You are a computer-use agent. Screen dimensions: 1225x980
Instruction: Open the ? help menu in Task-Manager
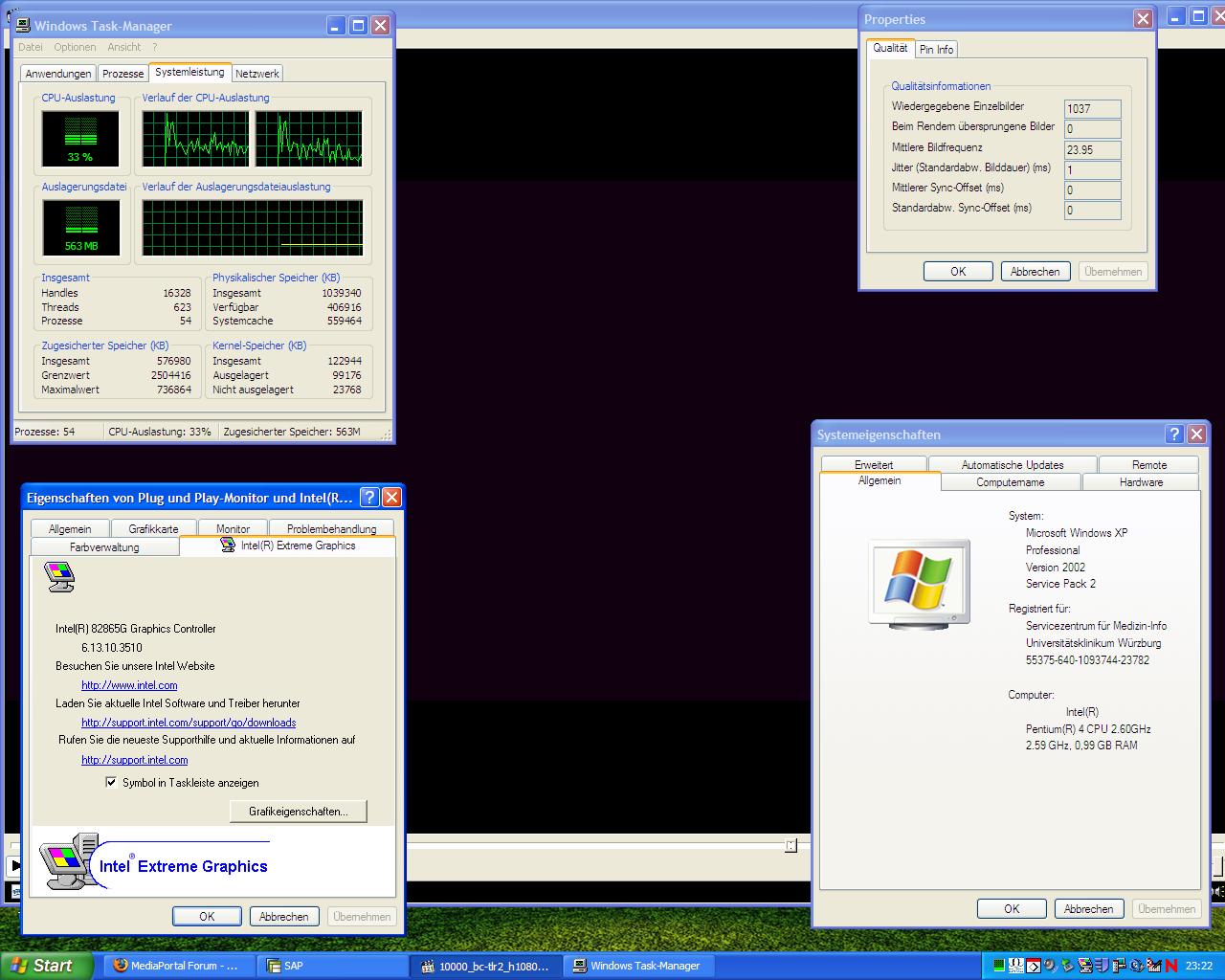(x=154, y=47)
